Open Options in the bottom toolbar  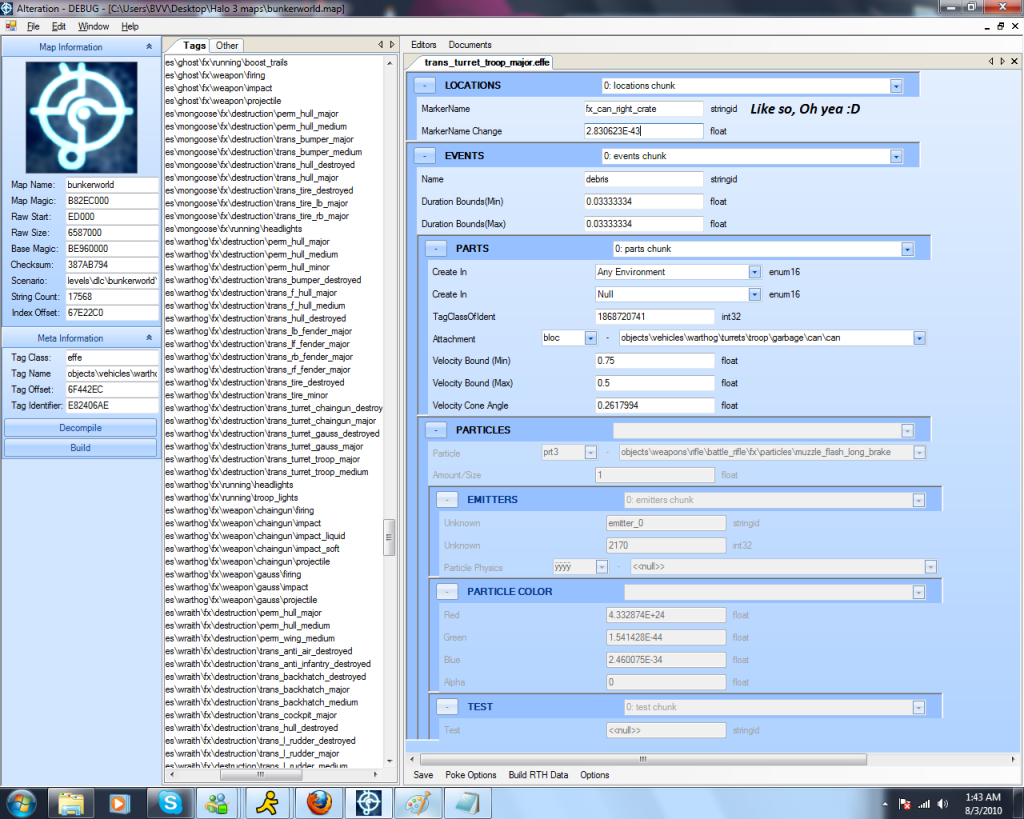point(594,775)
